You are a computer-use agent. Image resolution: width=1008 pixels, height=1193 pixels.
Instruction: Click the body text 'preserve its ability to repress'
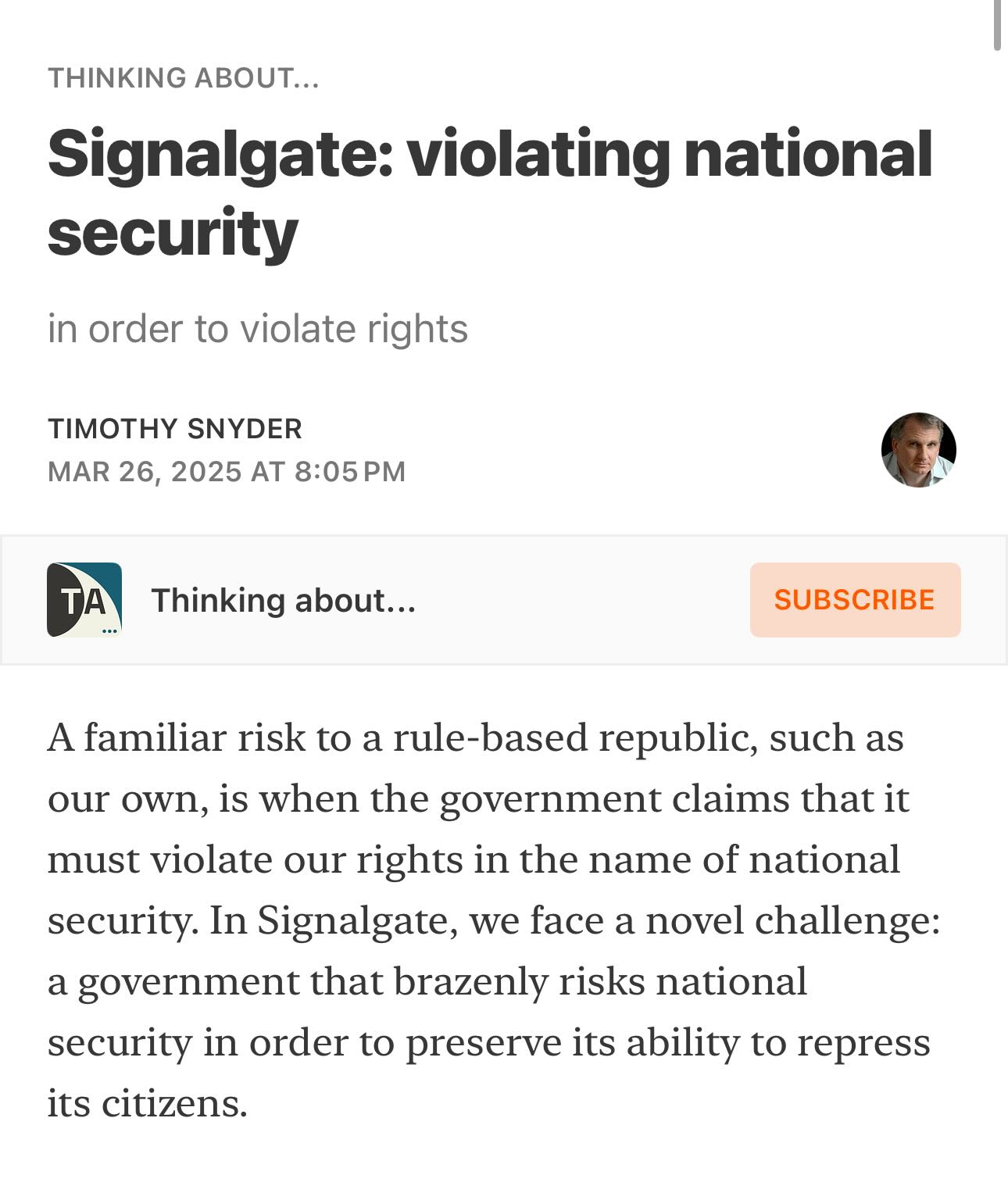[x=667, y=1042]
